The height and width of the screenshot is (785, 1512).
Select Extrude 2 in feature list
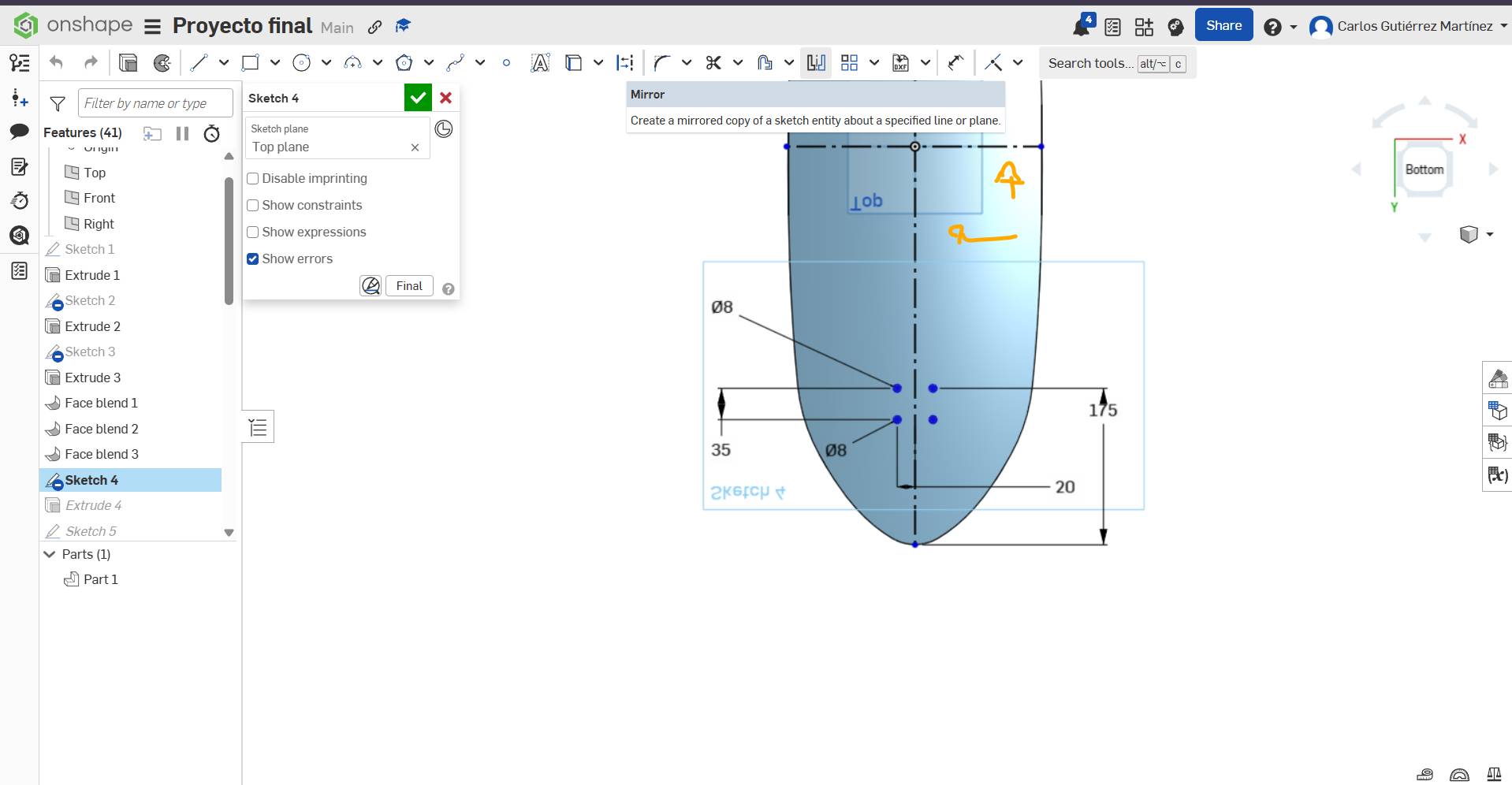tap(92, 326)
